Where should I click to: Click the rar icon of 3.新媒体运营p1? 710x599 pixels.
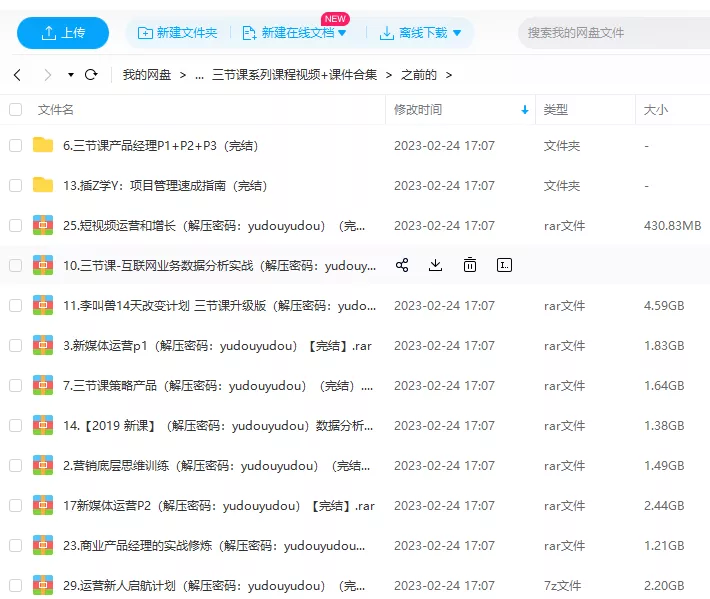tap(43, 345)
